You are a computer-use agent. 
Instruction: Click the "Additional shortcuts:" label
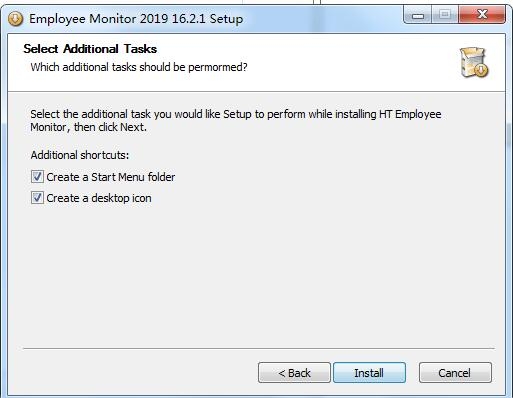coord(80,155)
